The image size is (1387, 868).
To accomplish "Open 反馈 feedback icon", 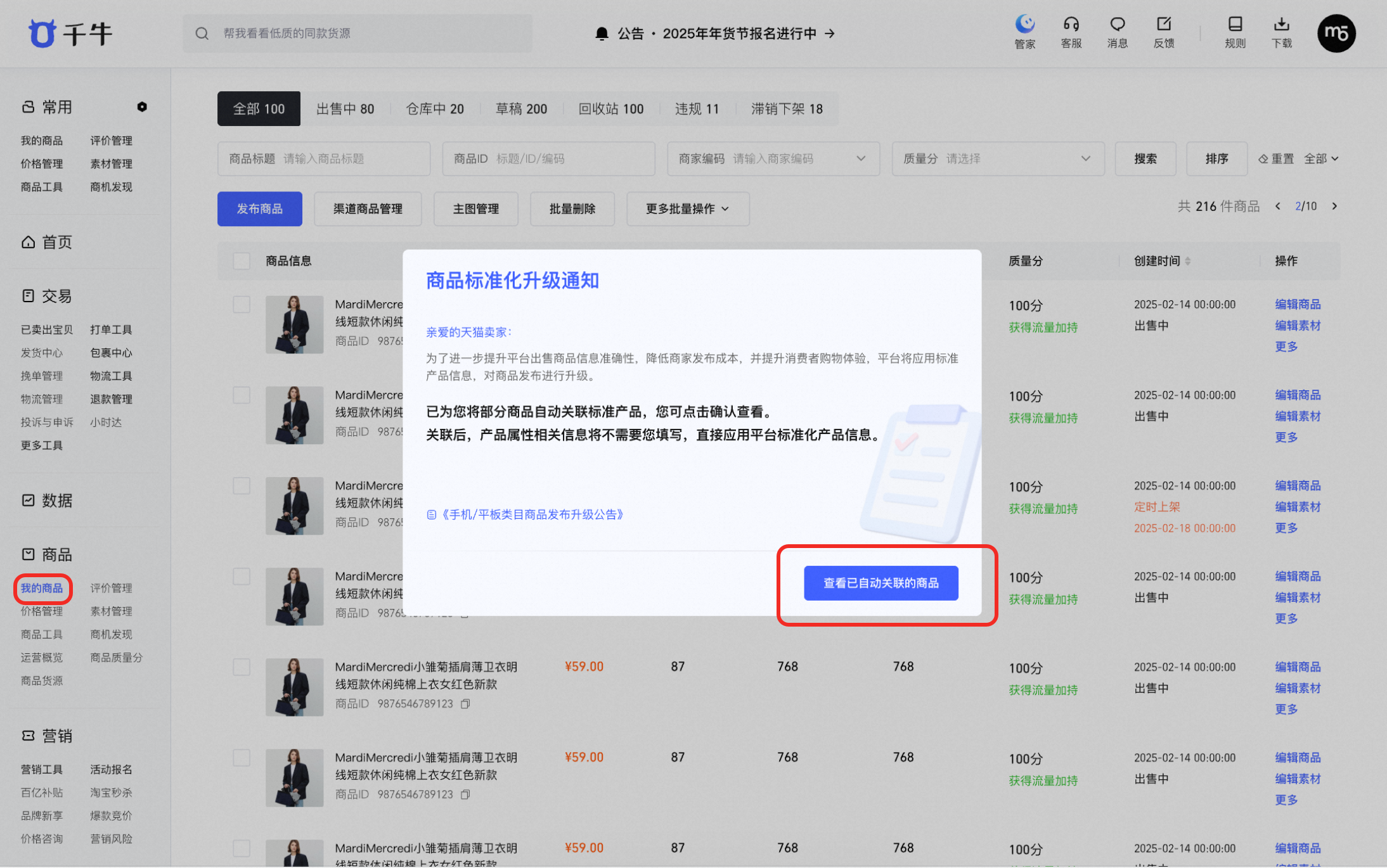I will click(x=1163, y=32).
